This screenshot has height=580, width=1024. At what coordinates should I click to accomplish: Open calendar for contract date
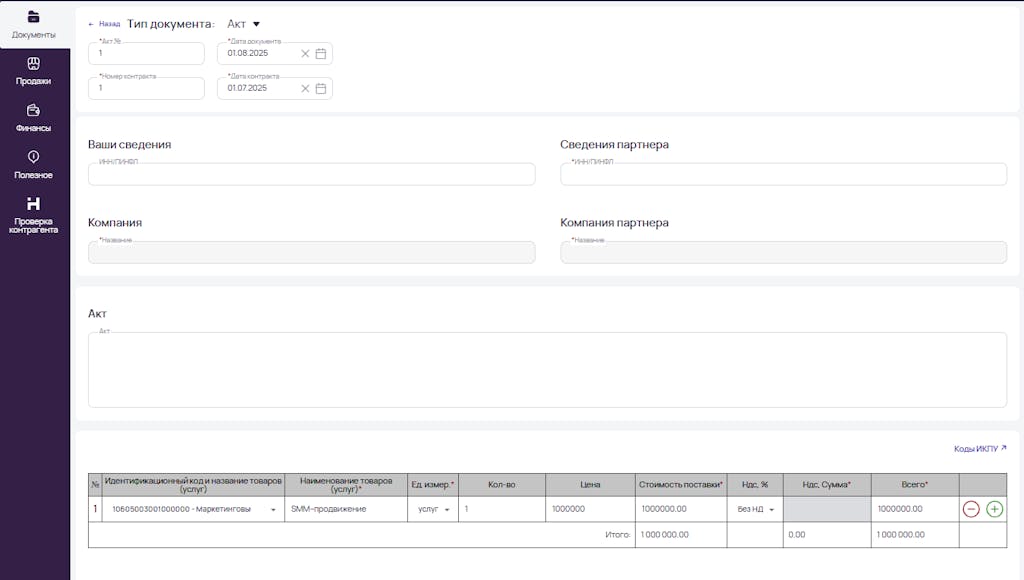coord(321,88)
